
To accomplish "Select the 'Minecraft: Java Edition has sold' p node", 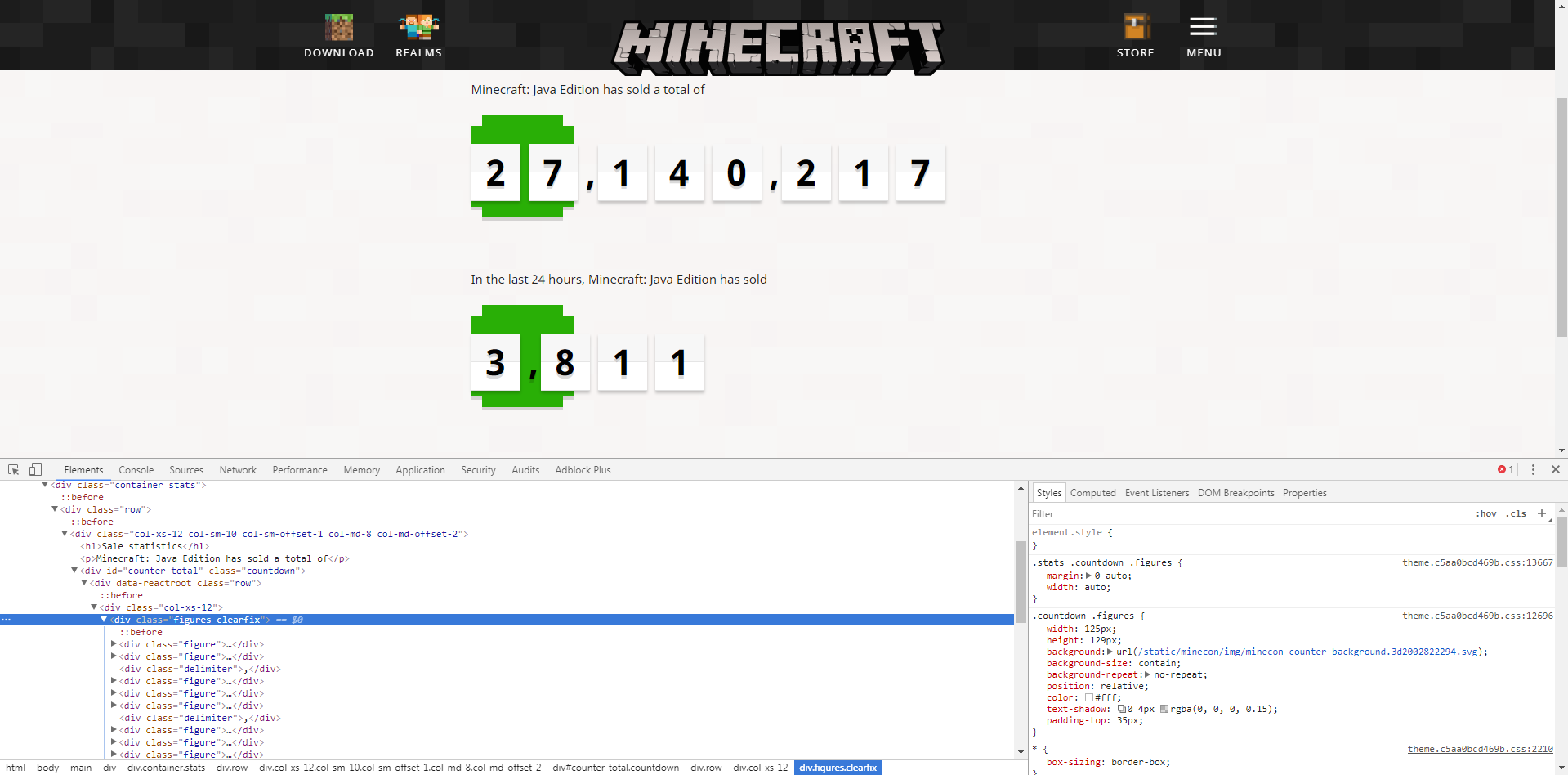I will (216, 558).
